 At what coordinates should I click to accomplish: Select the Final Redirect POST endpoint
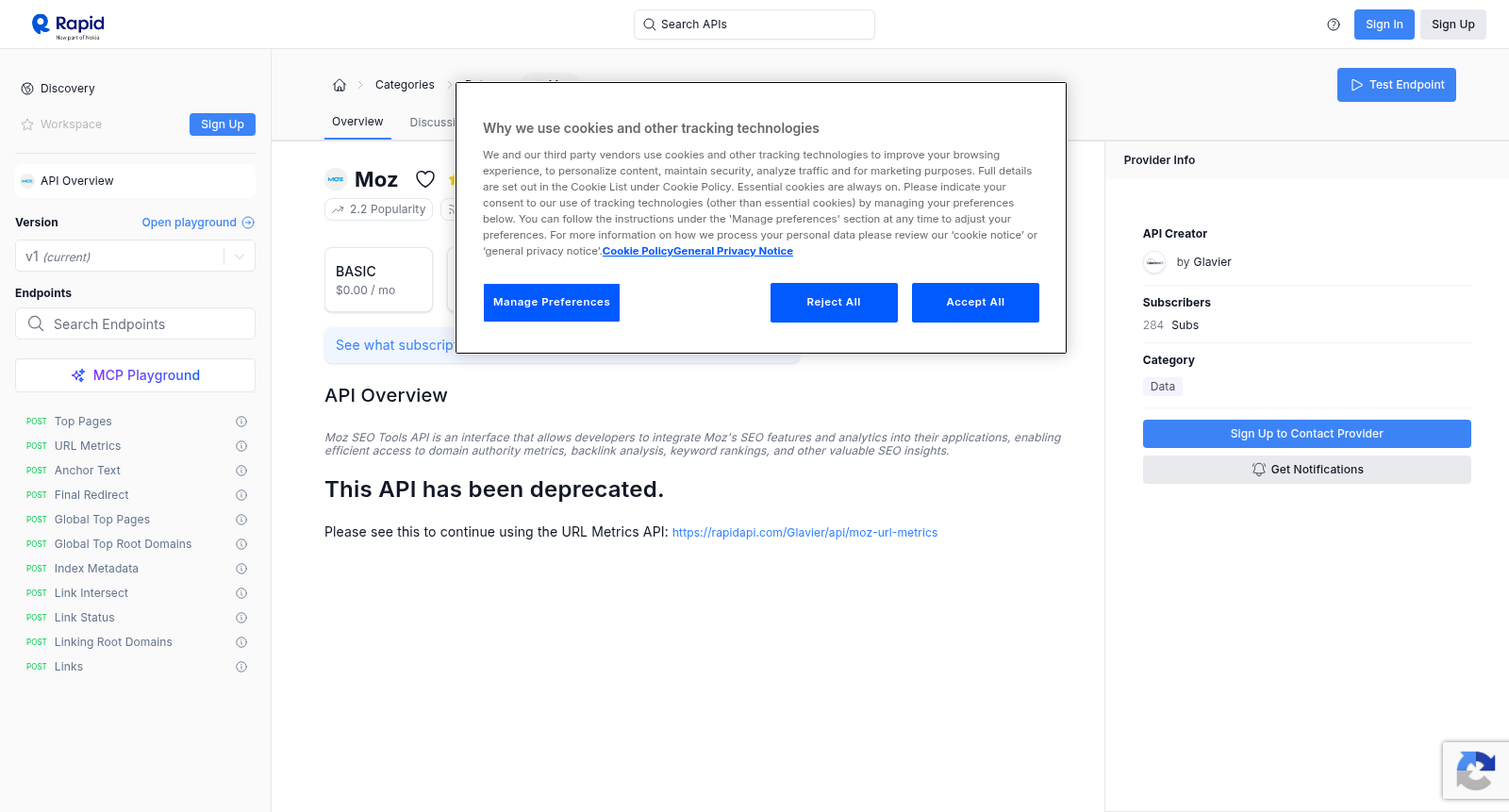tap(91, 495)
